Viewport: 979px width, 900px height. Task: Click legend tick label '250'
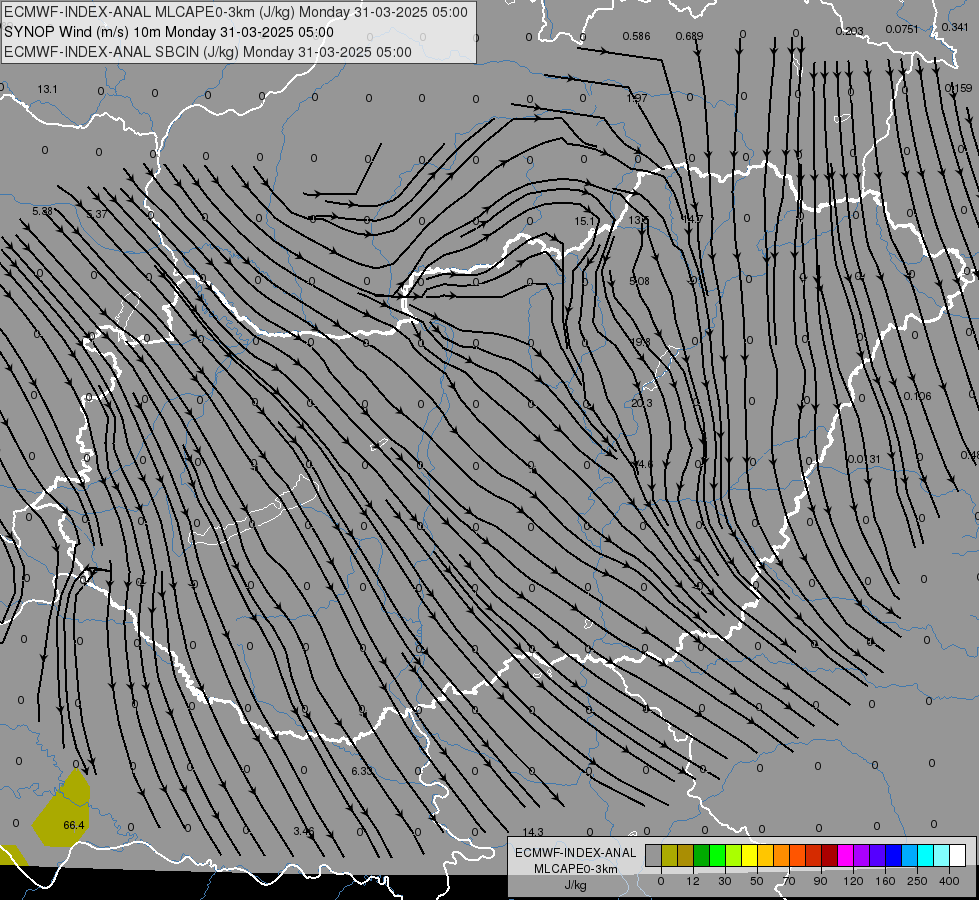(917, 881)
